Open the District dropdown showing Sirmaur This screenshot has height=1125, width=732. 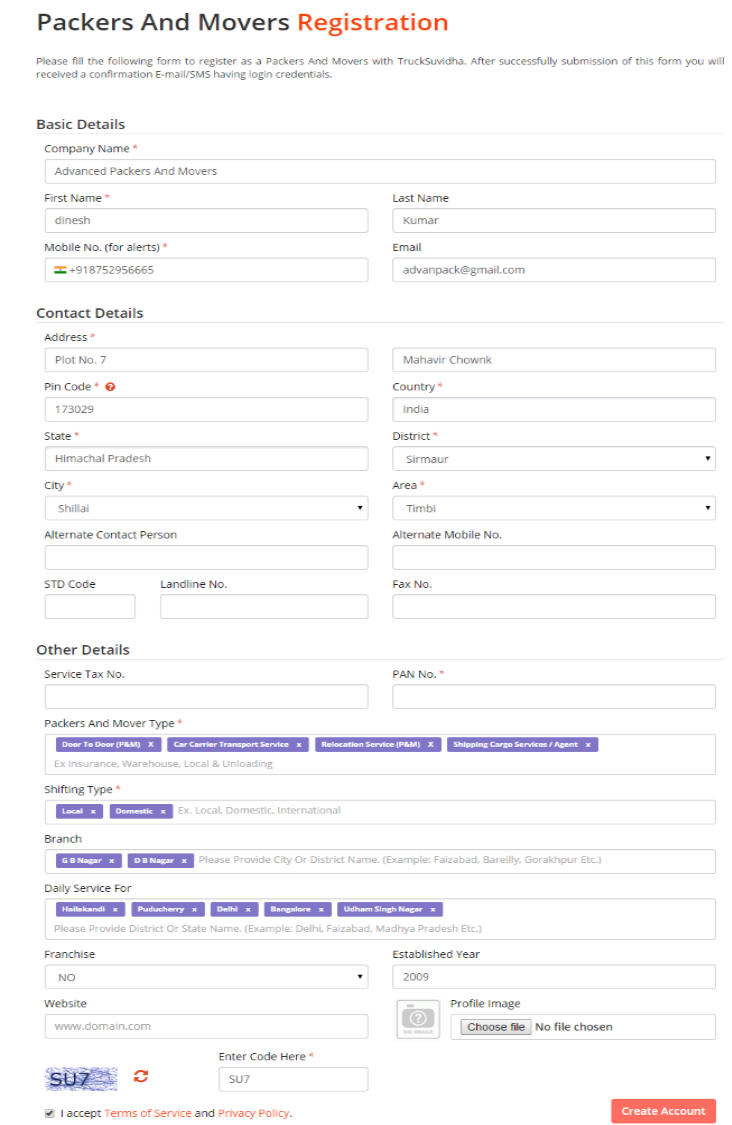[x=553, y=459]
